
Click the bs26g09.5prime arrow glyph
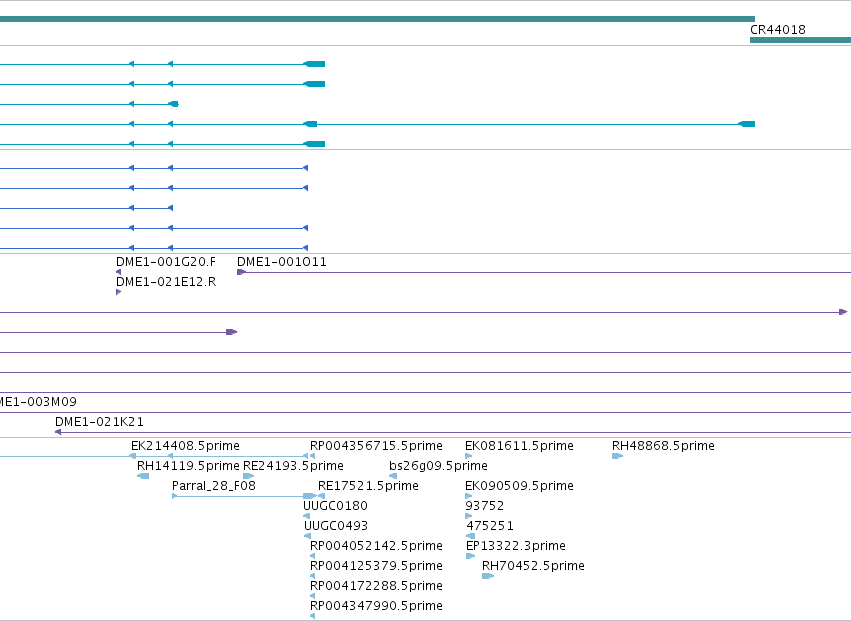click(393, 476)
